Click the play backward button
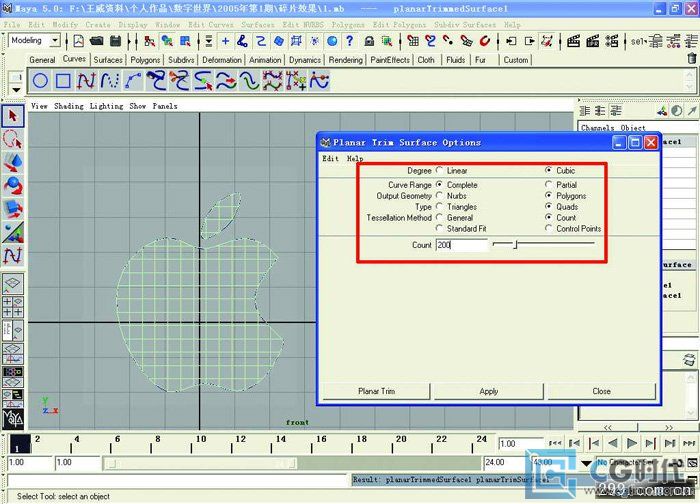This screenshot has width=700, height=504. click(x=613, y=443)
